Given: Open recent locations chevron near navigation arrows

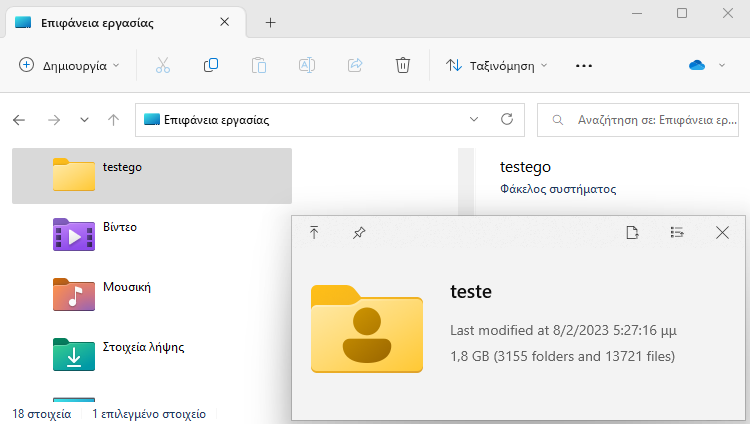Looking at the screenshot, I should coord(84,120).
